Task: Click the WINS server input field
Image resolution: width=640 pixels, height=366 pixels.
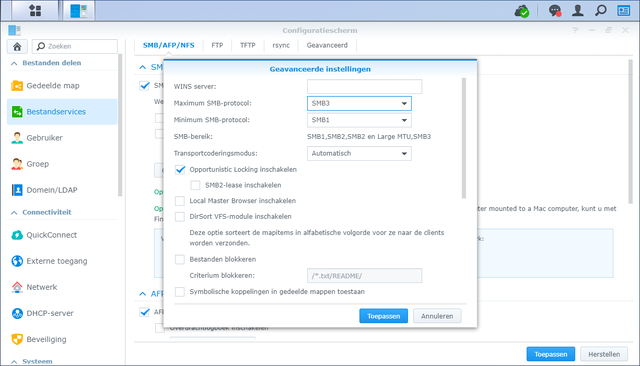Action: [x=364, y=87]
